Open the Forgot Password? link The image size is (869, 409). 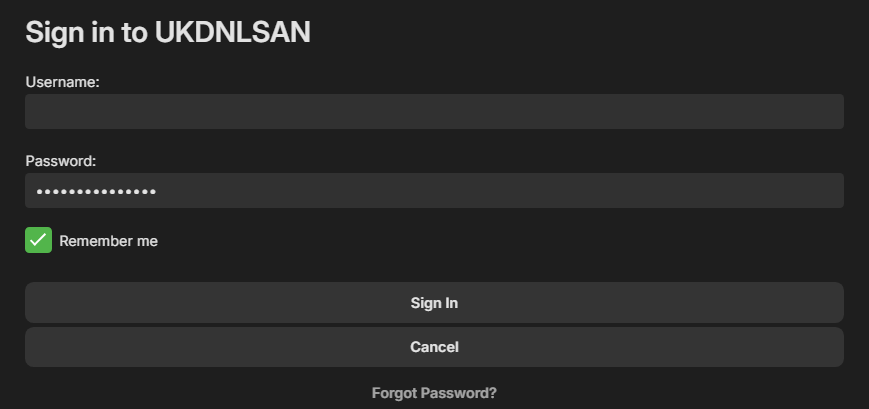click(x=434, y=393)
